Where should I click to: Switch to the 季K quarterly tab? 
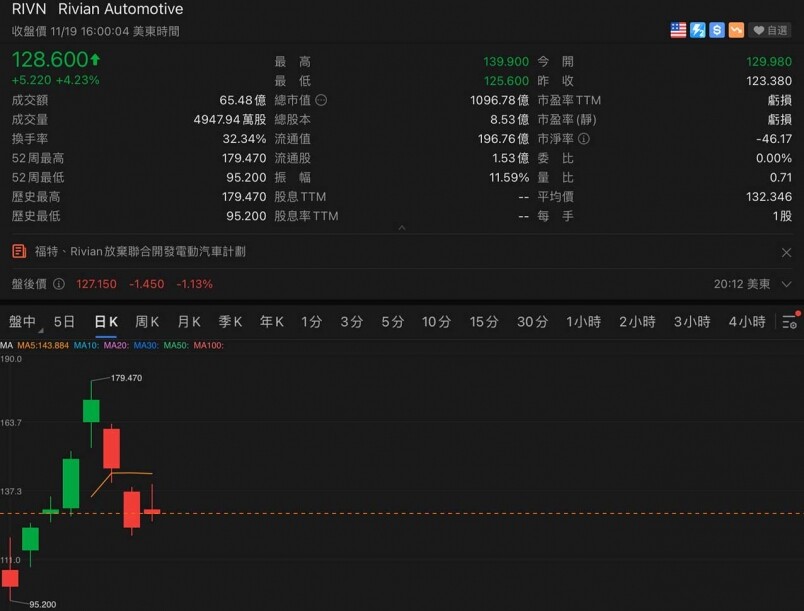pyautogui.click(x=230, y=322)
